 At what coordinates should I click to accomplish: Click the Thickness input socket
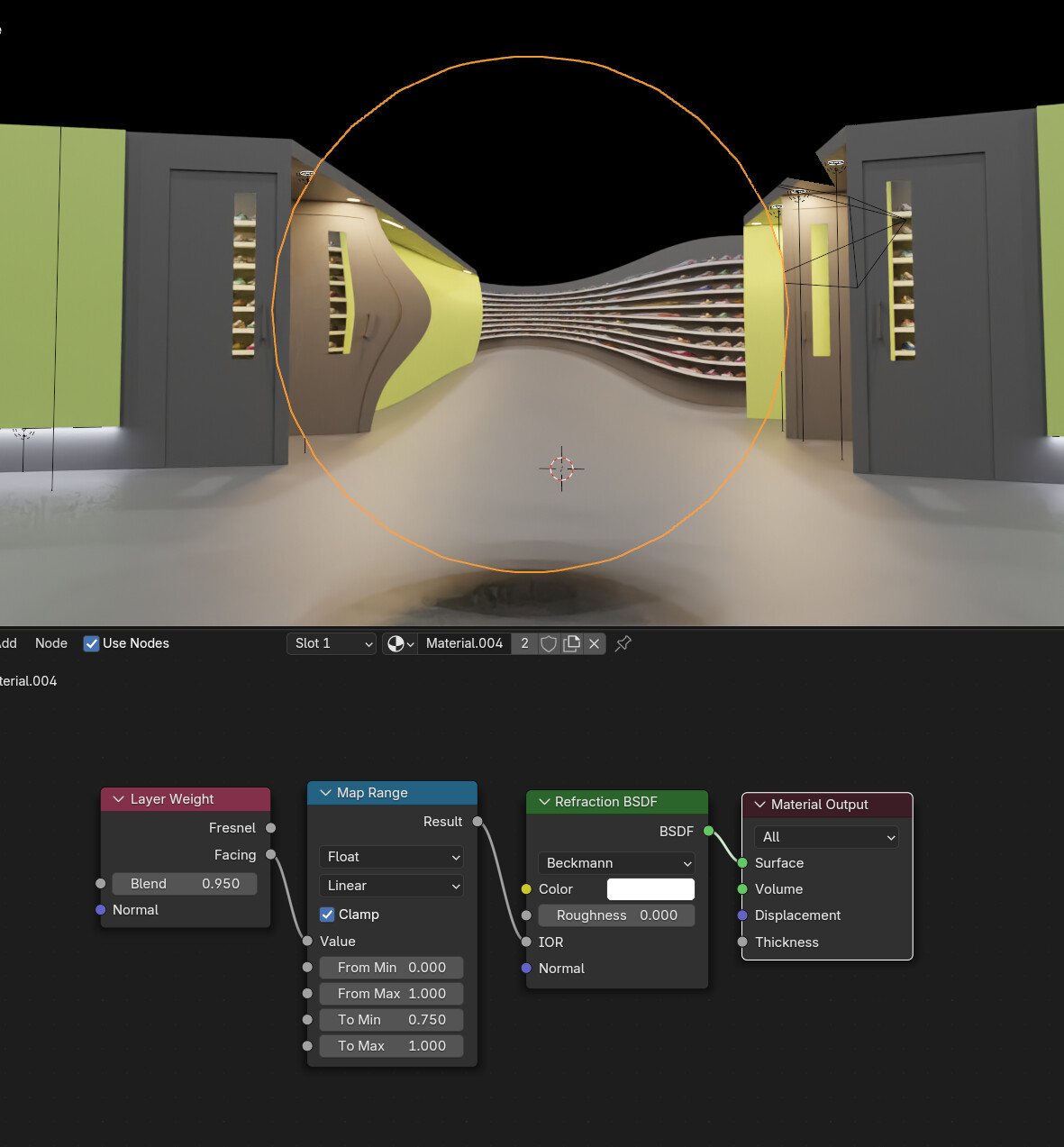click(742, 942)
